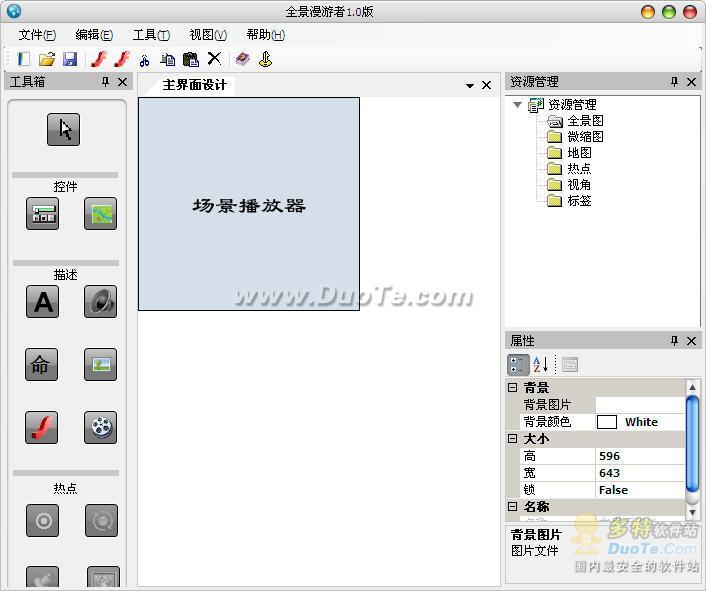Open the 帮助(H) menu
This screenshot has height=591, width=706.
(x=266, y=35)
